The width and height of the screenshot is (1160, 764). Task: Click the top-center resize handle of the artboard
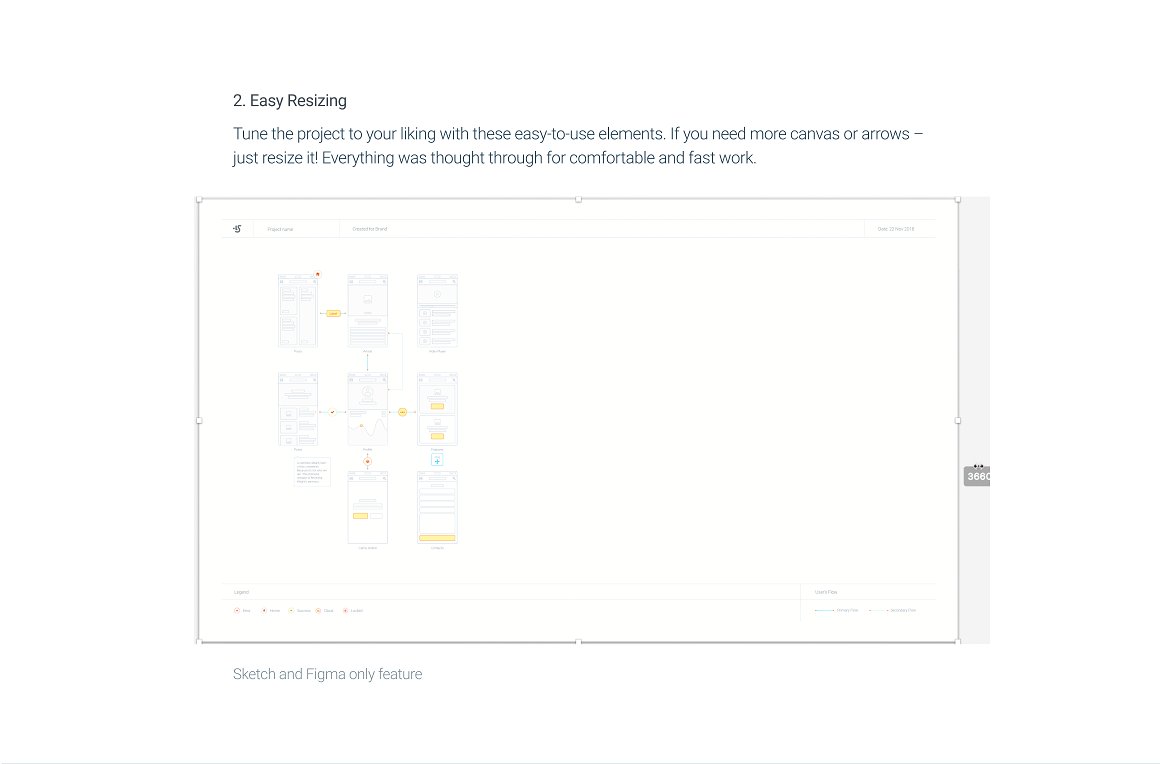tap(578, 200)
